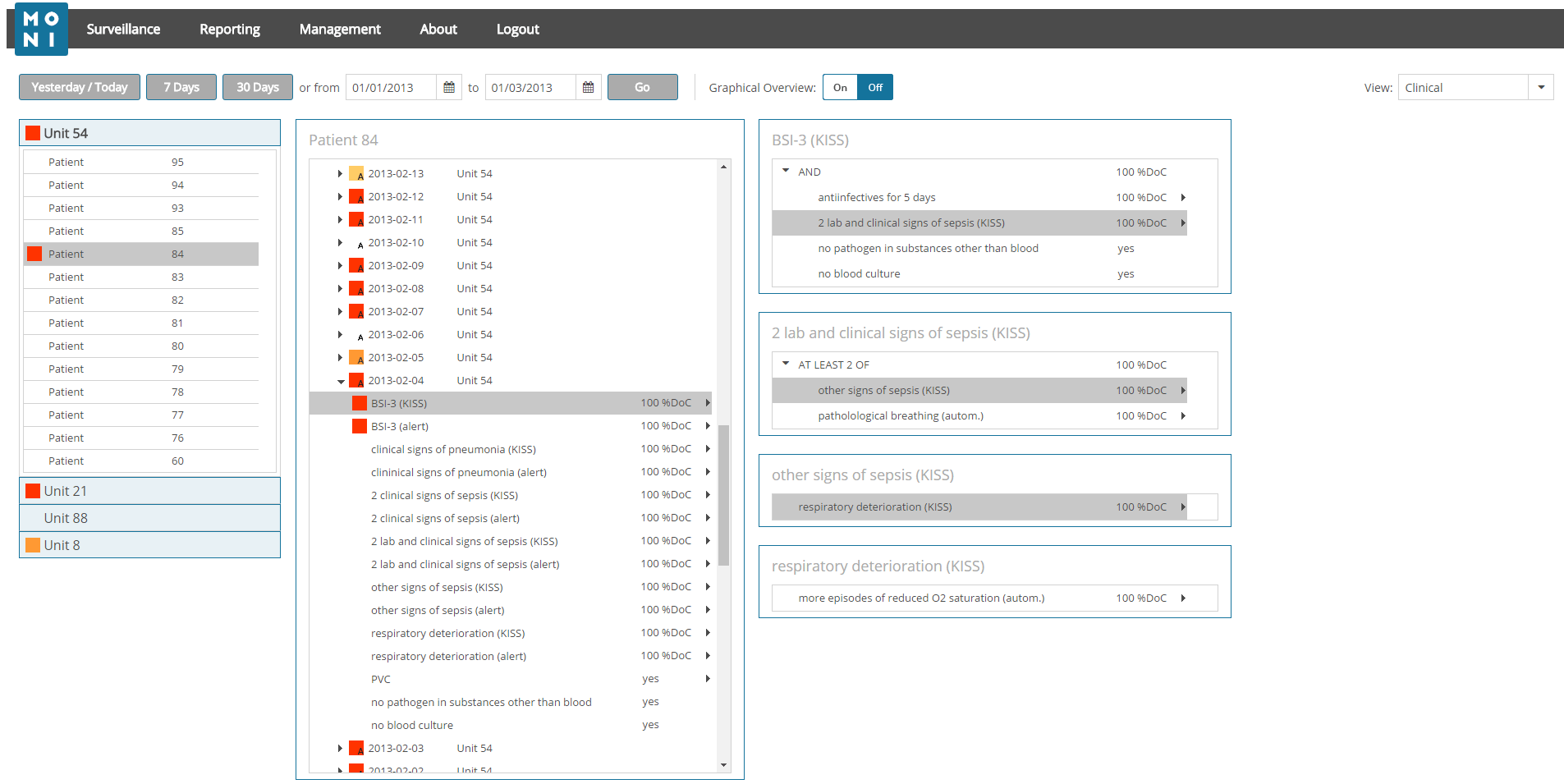Expand the 2013-02-10 entry
1564x784 pixels.
pyautogui.click(x=340, y=242)
